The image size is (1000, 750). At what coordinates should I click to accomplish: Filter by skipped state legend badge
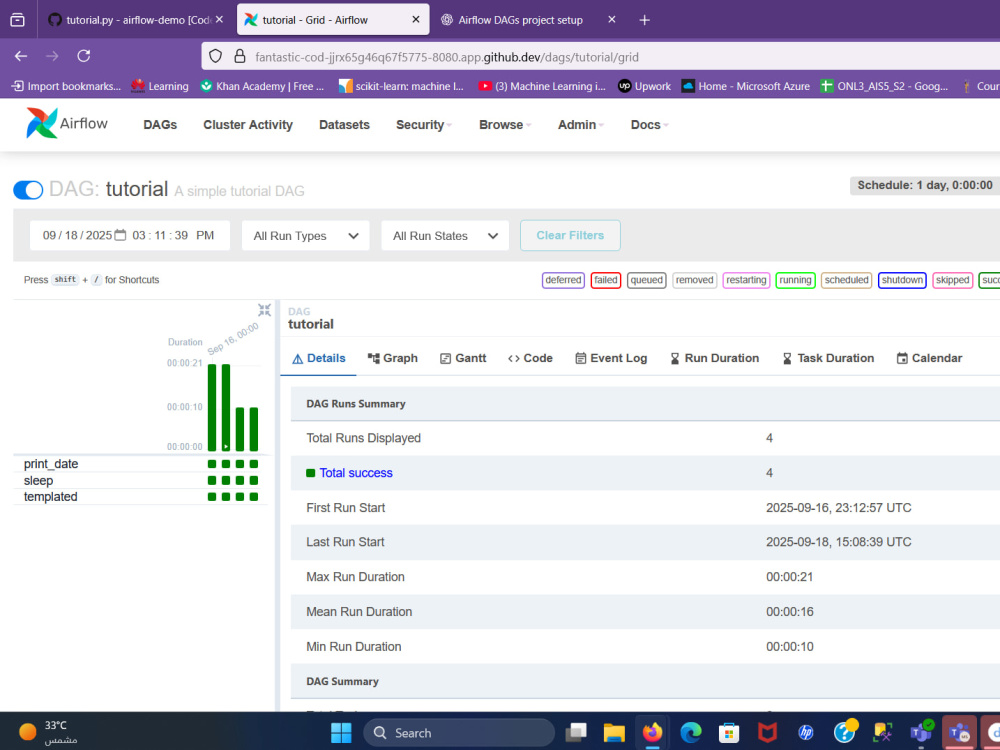click(x=953, y=280)
